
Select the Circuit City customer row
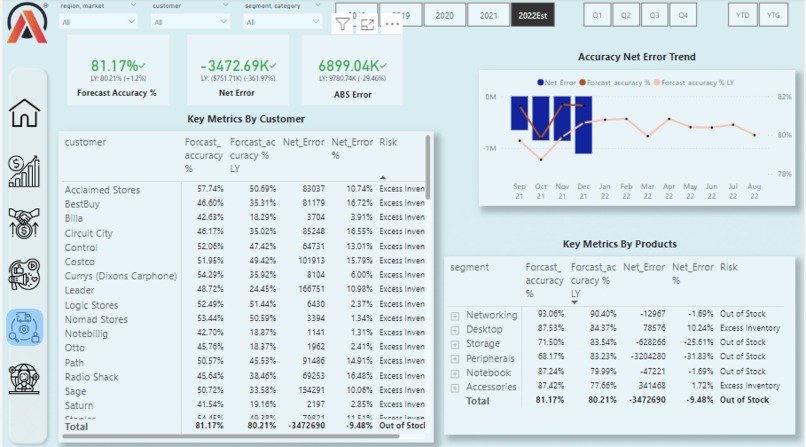coord(244,233)
